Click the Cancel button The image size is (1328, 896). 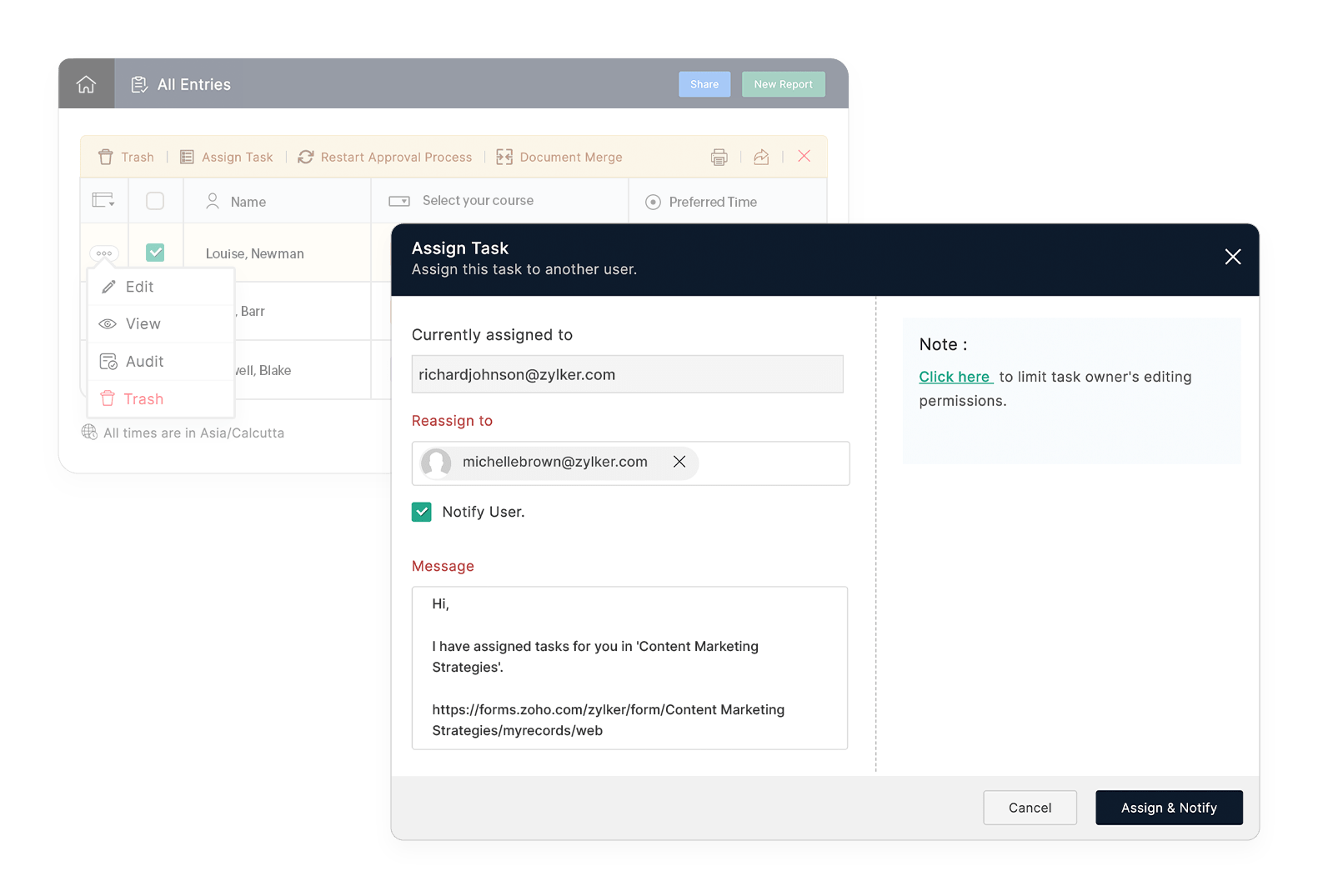point(1030,808)
